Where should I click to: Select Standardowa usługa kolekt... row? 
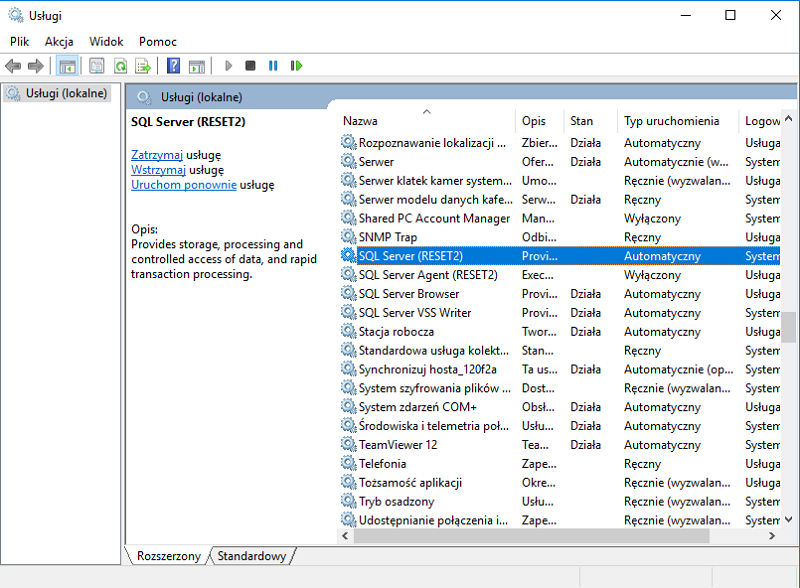(560, 350)
